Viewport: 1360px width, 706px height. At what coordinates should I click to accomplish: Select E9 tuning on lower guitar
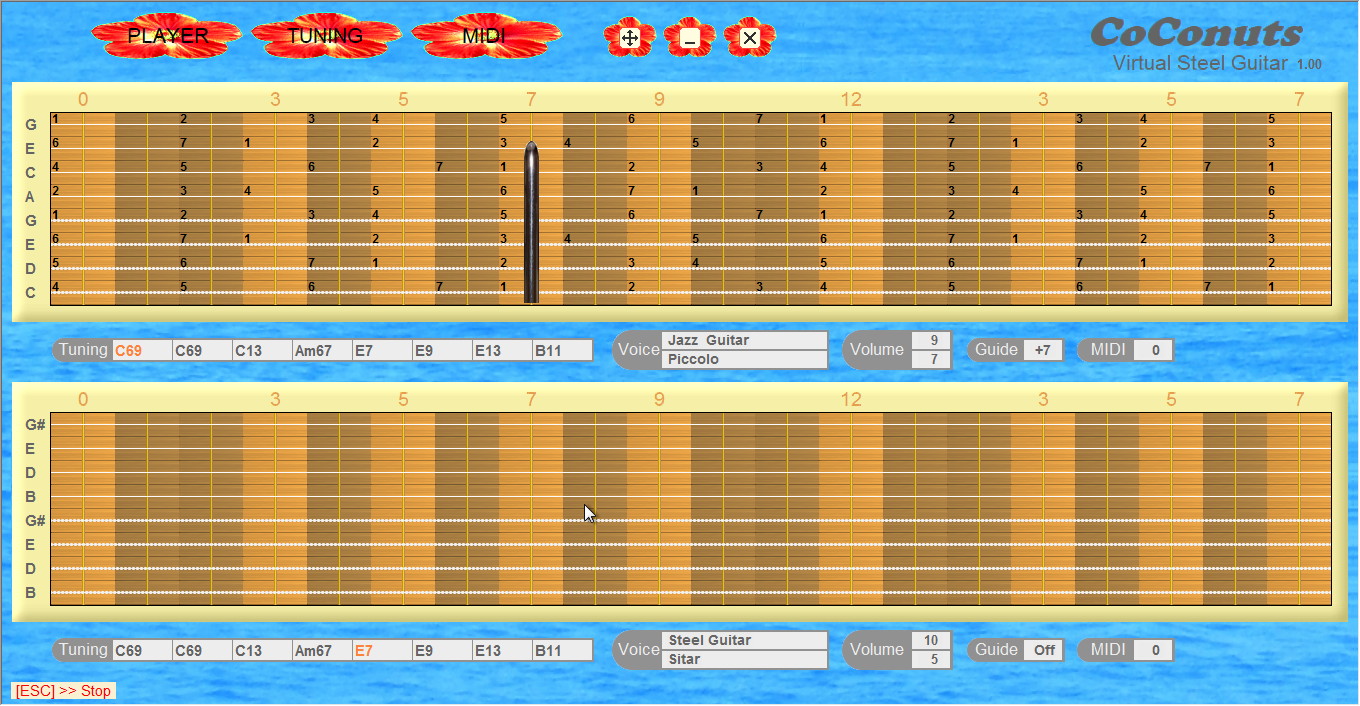(442, 650)
